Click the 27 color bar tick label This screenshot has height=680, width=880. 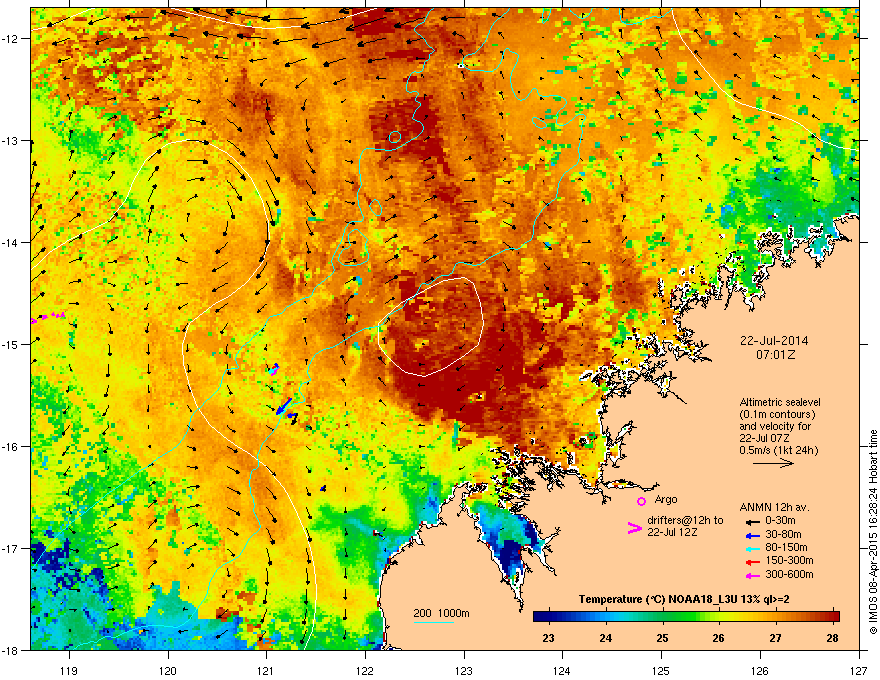[775, 638]
